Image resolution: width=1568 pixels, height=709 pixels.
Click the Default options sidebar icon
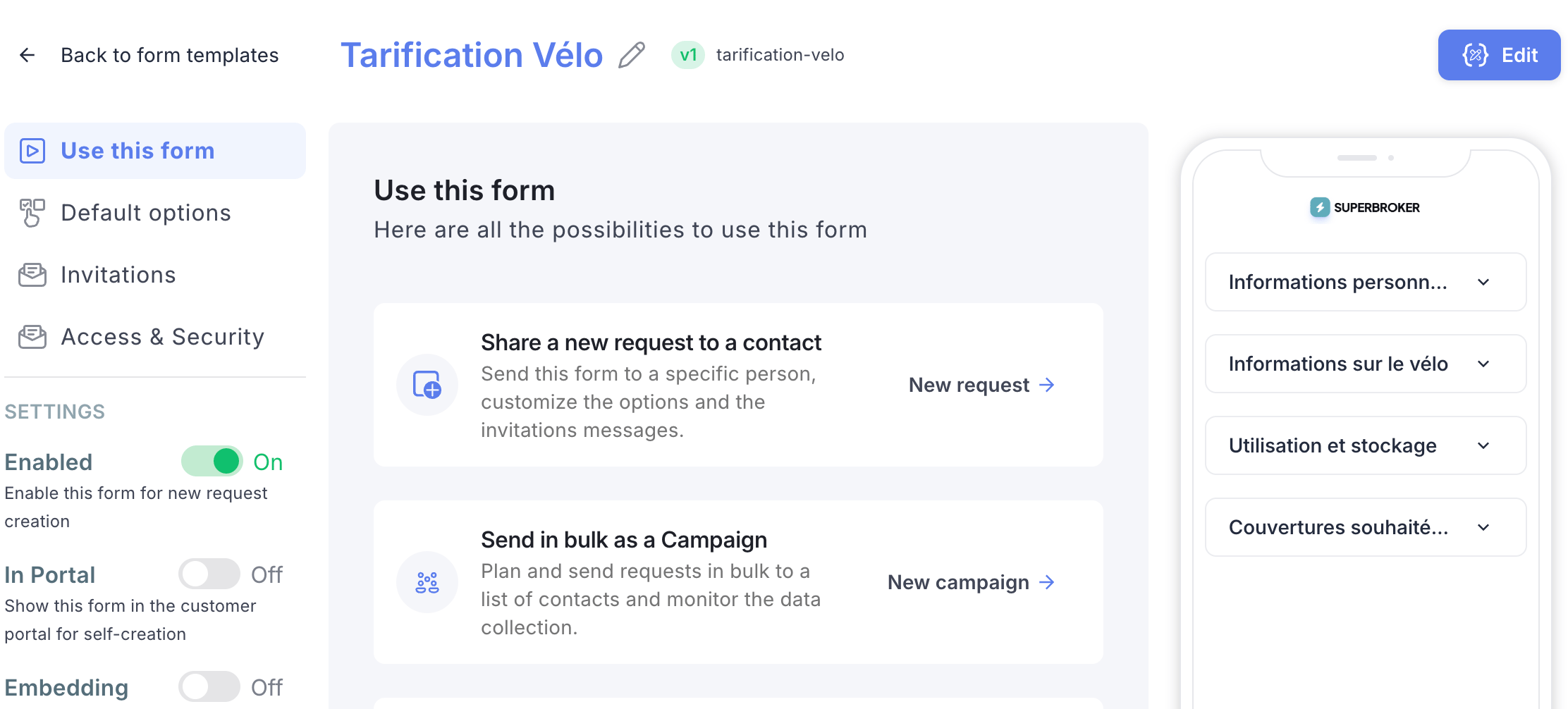point(32,213)
